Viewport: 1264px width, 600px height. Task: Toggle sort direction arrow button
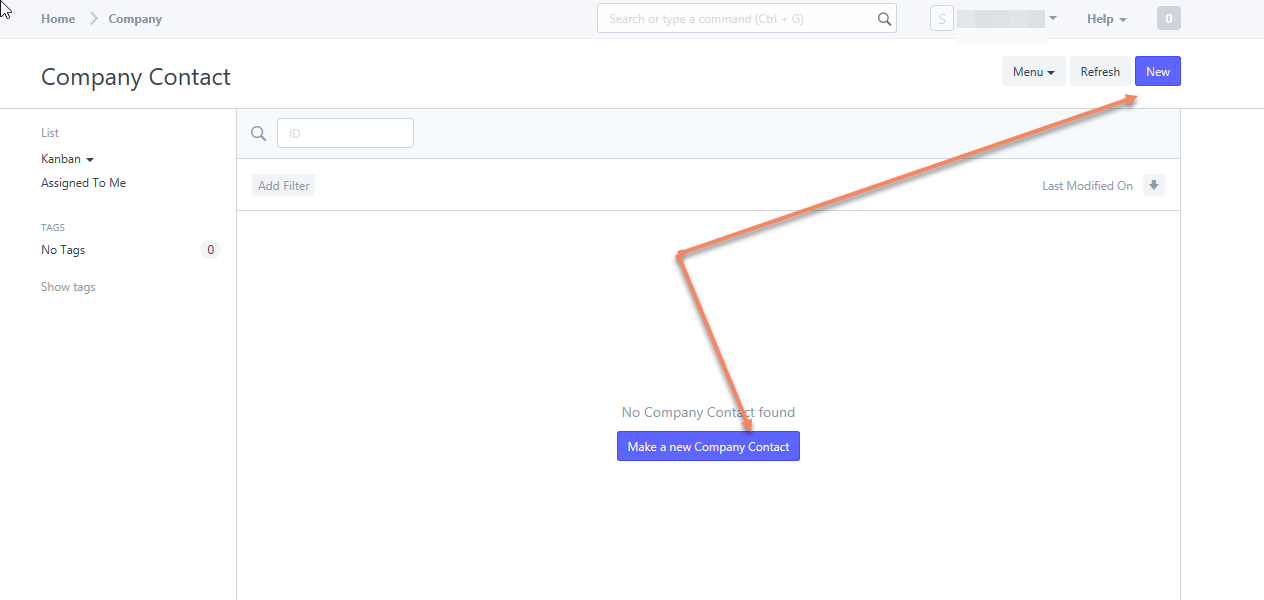1154,185
